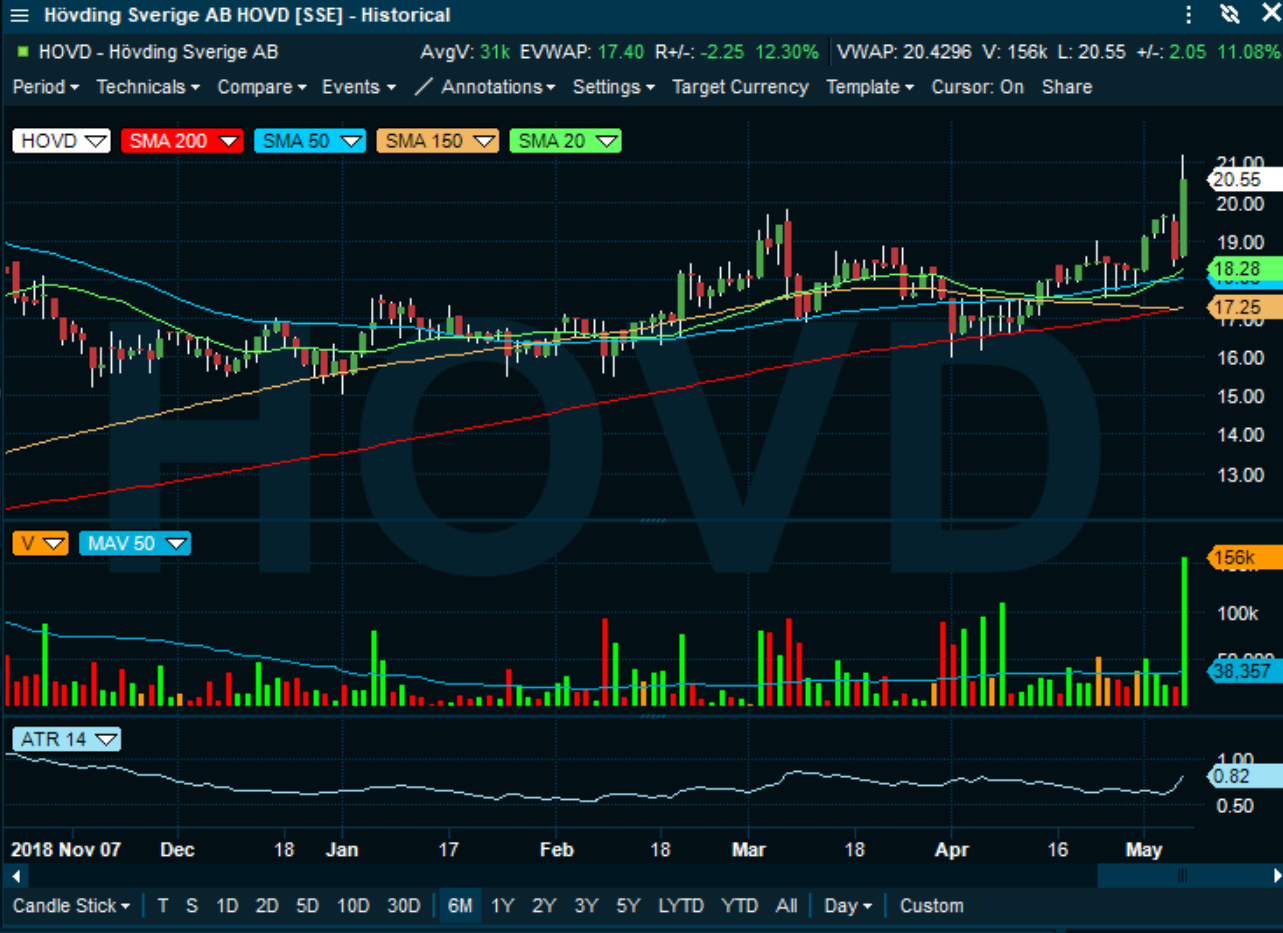This screenshot has width=1283, height=933.
Task: Click the 2018 Nov 07 date label
Action: pos(65,850)
